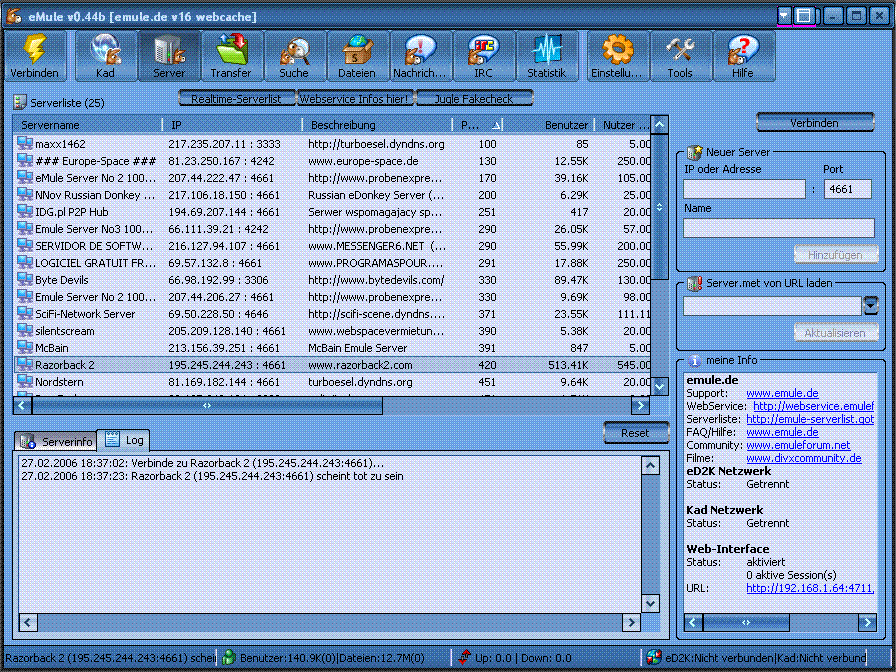Open the Nachrichten messages view
This screenshot has width=896, height=672.
[x=420, y=56]
